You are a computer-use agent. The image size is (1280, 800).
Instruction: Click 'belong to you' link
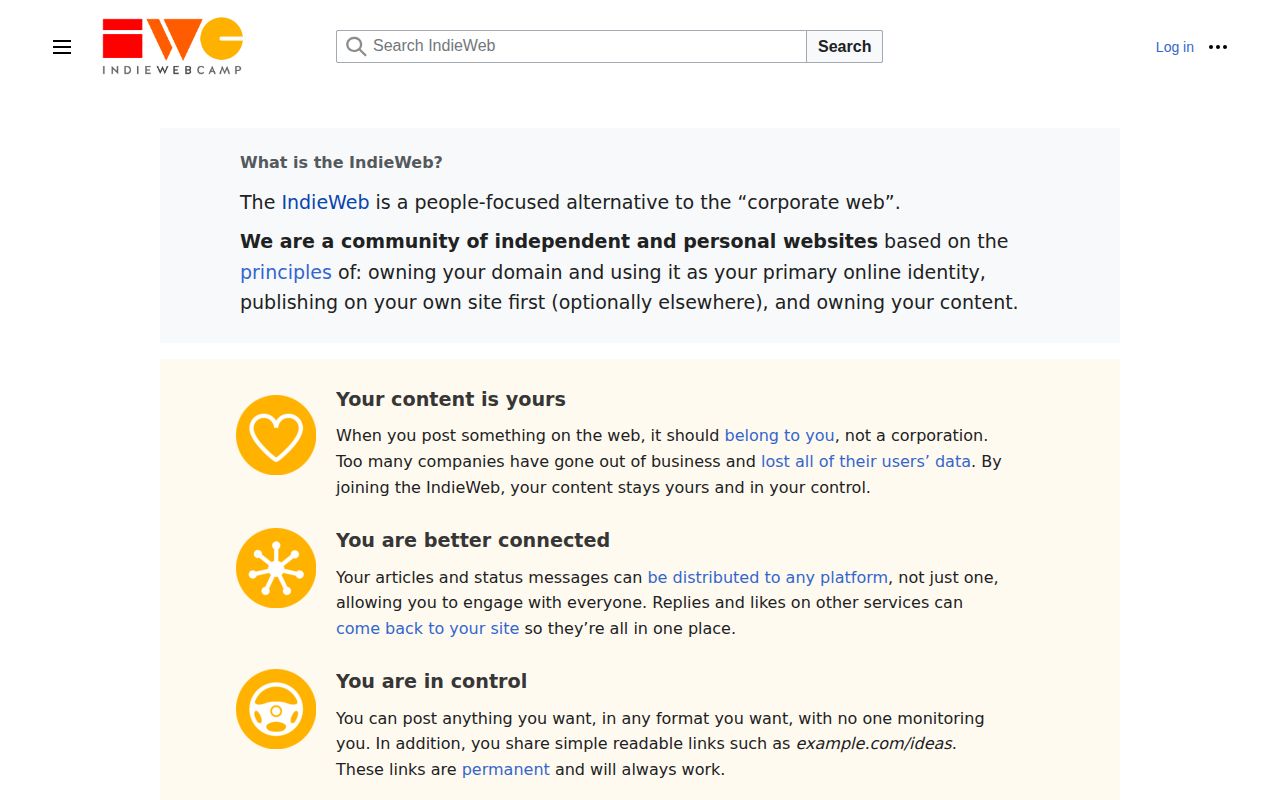point(779,435)
